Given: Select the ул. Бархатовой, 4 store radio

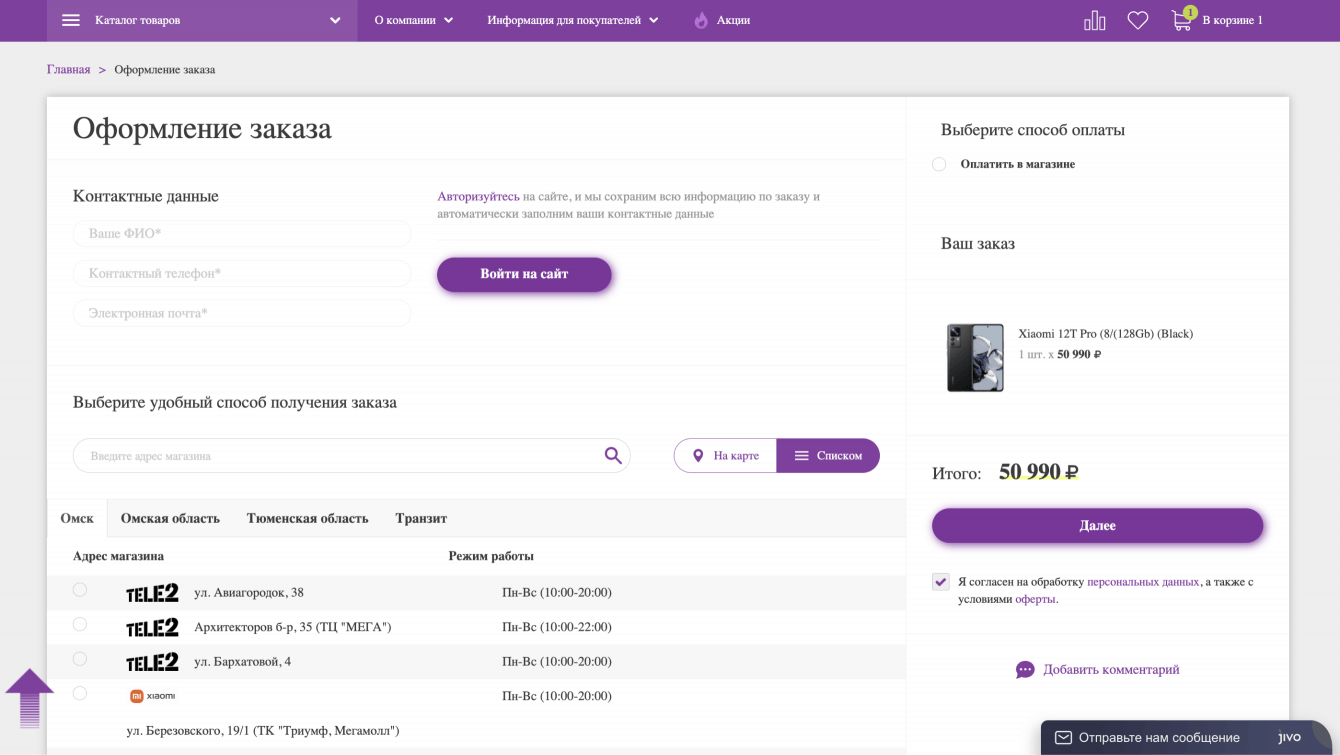Looking at the screenshot, I should click(x=80, y=659).
